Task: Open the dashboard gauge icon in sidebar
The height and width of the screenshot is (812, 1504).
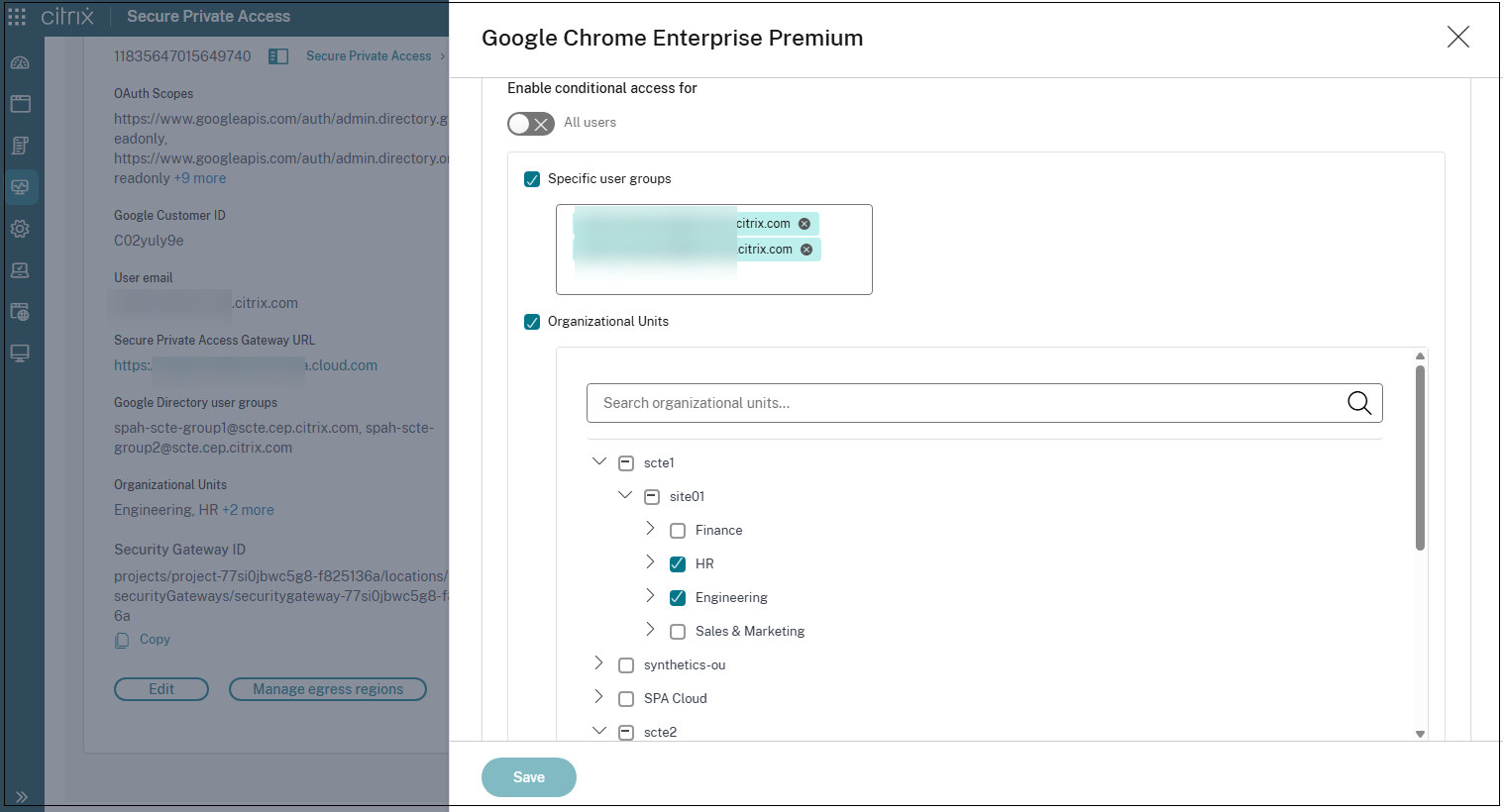Action: click(20, 62)
